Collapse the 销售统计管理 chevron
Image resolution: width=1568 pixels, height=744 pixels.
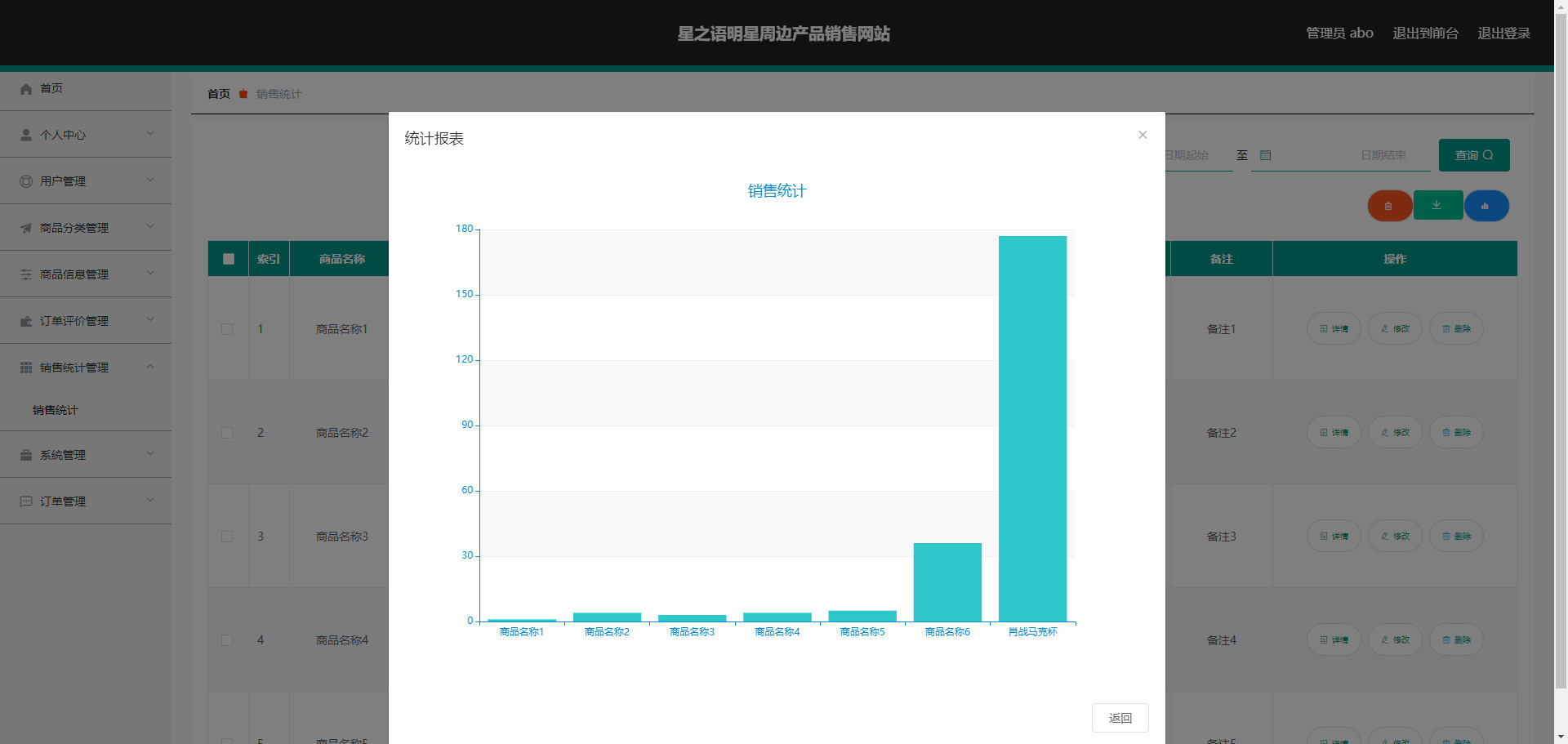[x=150, y=366]
